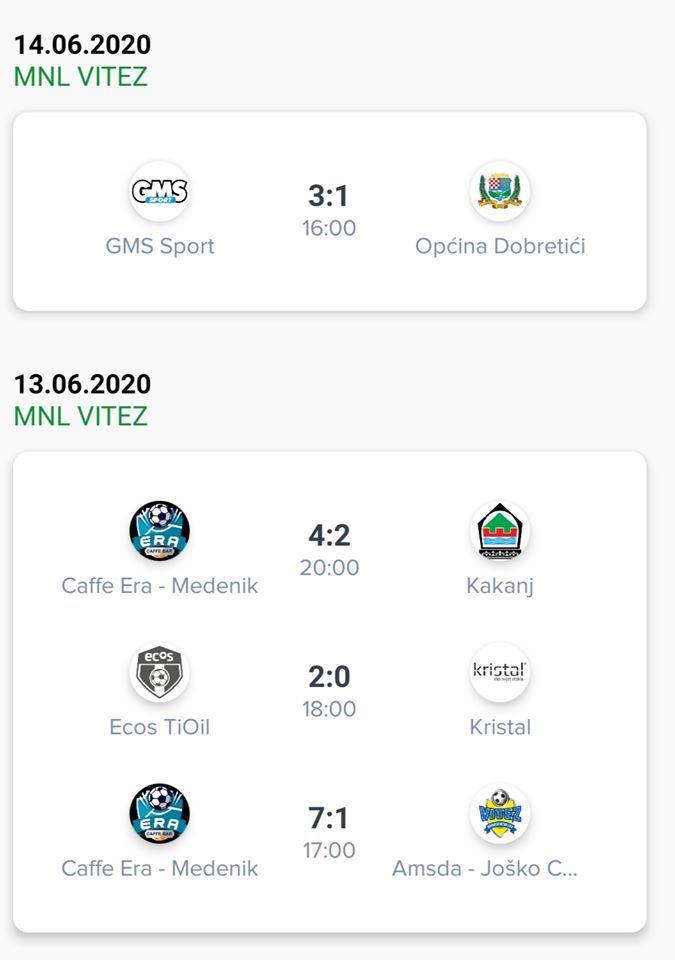
Task: Click the GMS Sport team logo
Action: pos(159,192)
